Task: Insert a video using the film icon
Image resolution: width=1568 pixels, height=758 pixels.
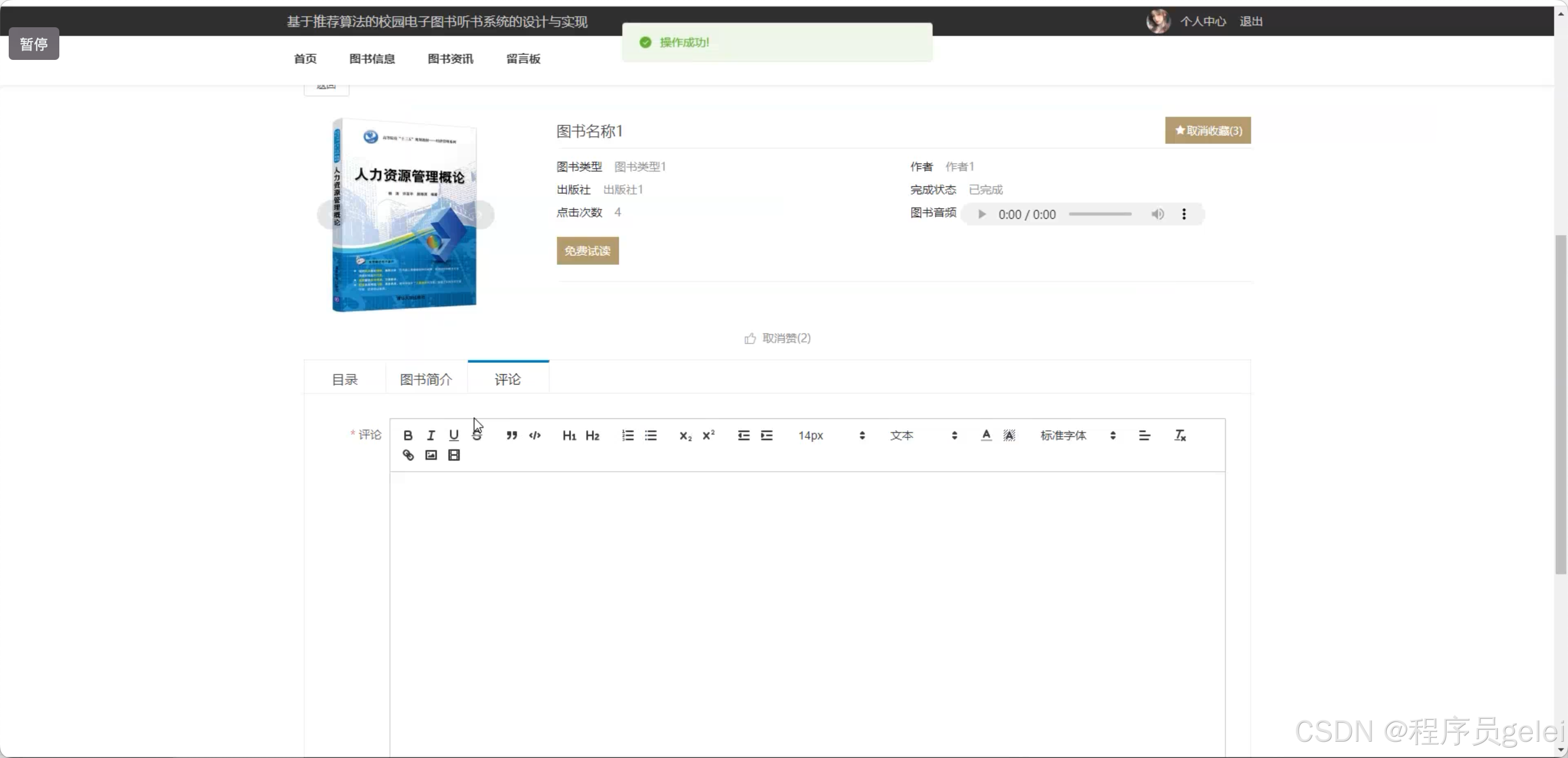Action: tap(454, 455)
